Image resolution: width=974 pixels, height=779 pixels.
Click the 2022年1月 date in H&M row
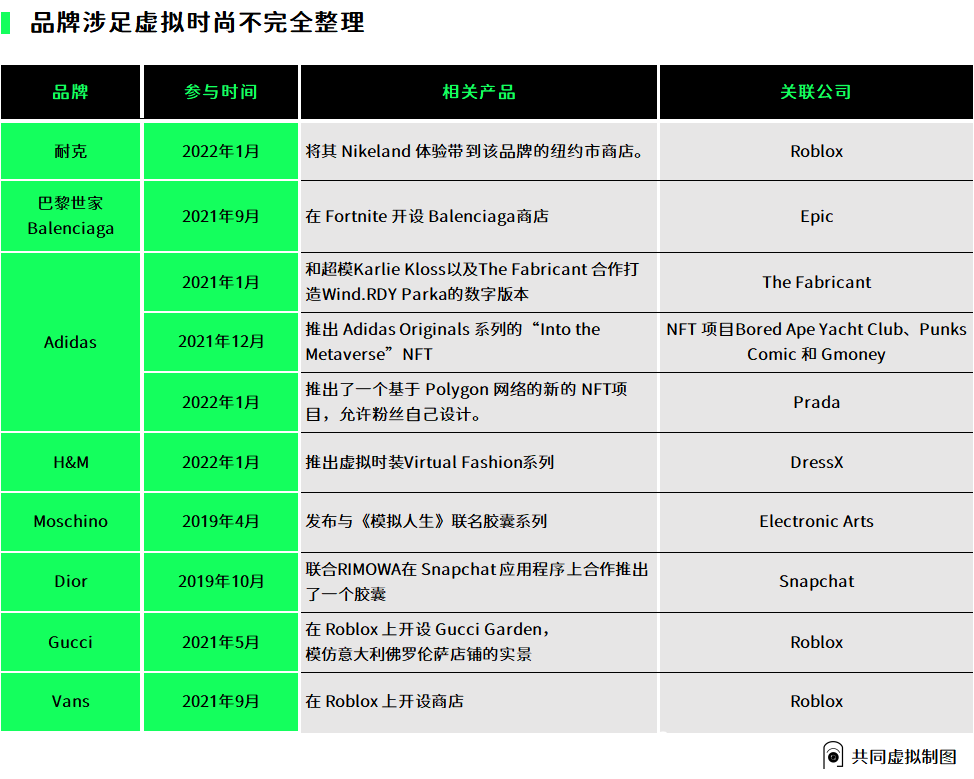coord(221,462)
